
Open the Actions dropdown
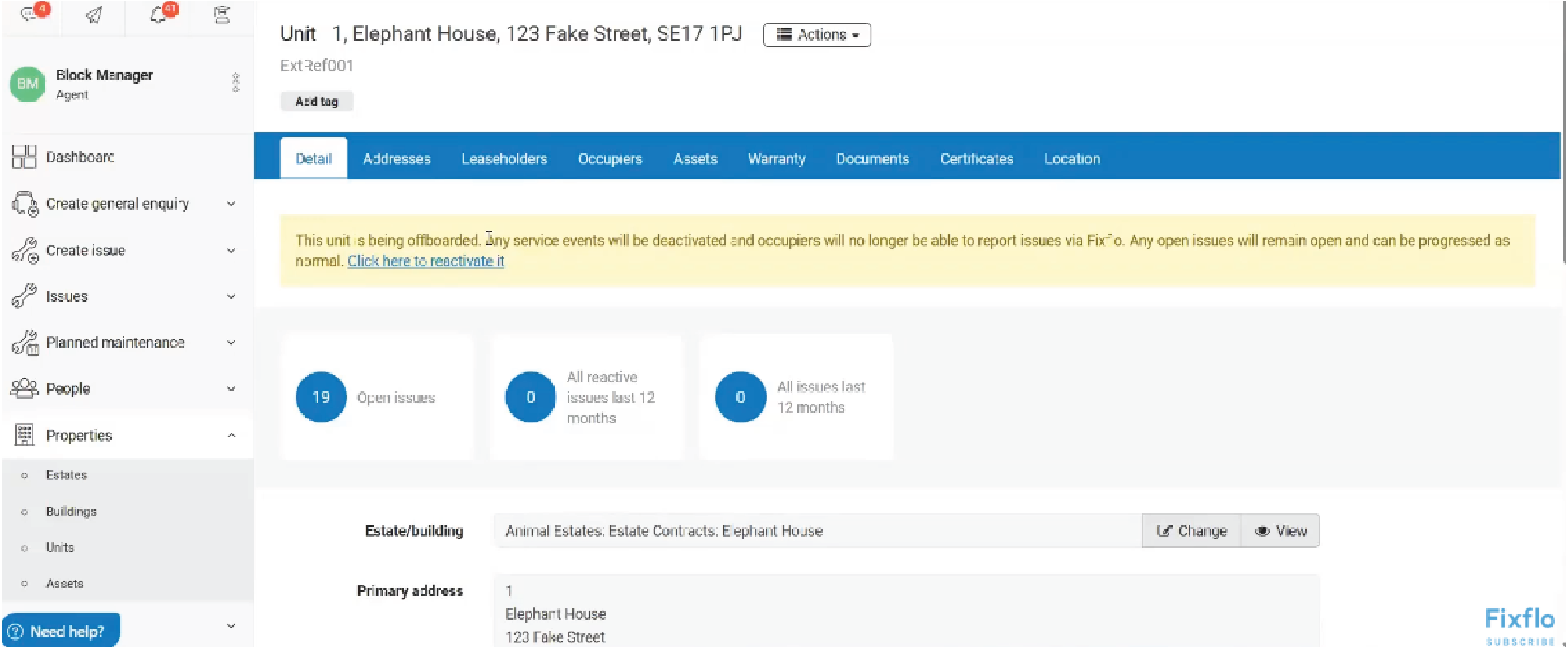tap(817, 35)
